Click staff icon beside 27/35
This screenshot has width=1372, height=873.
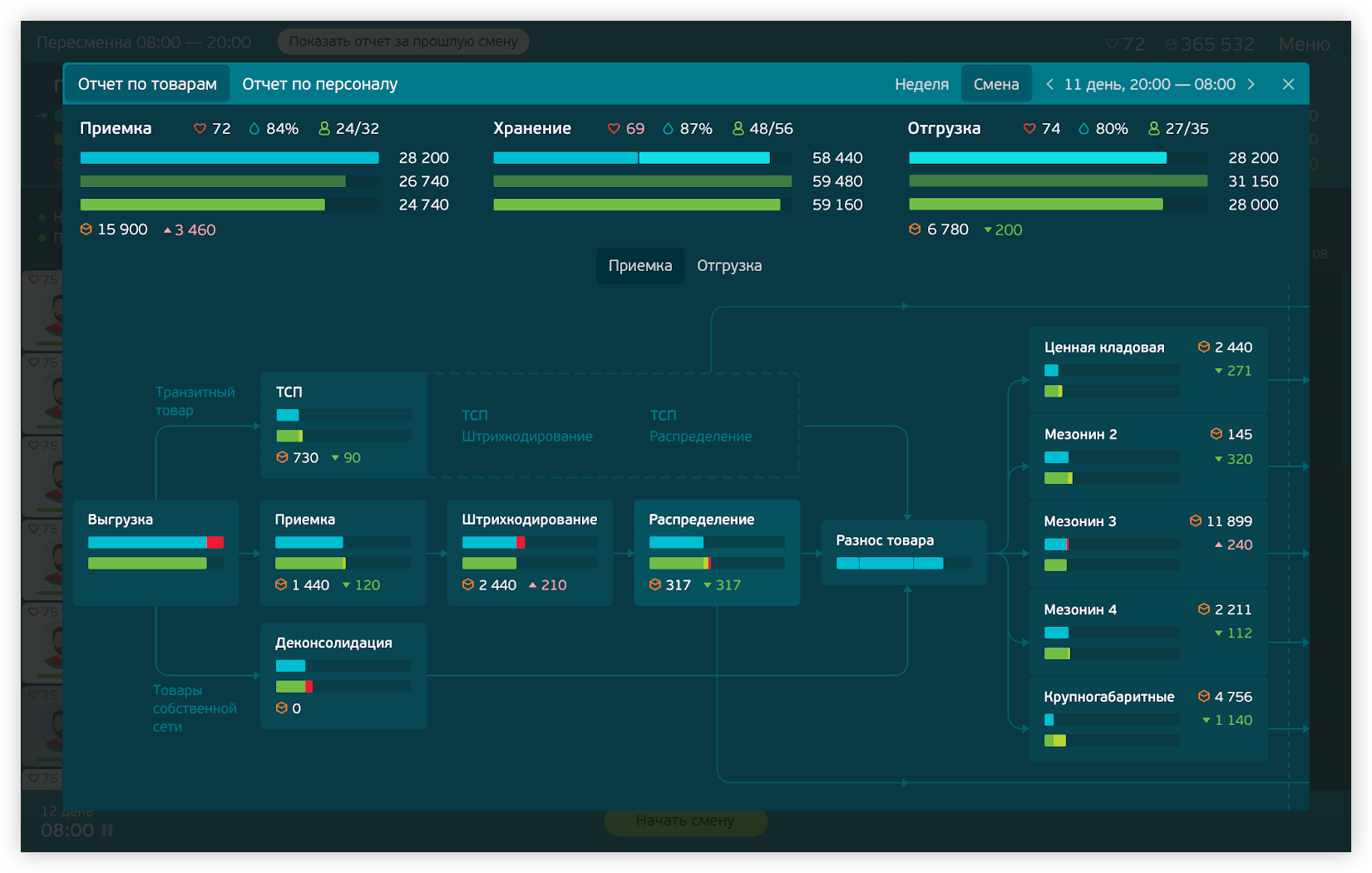[x=1153, y=129]
